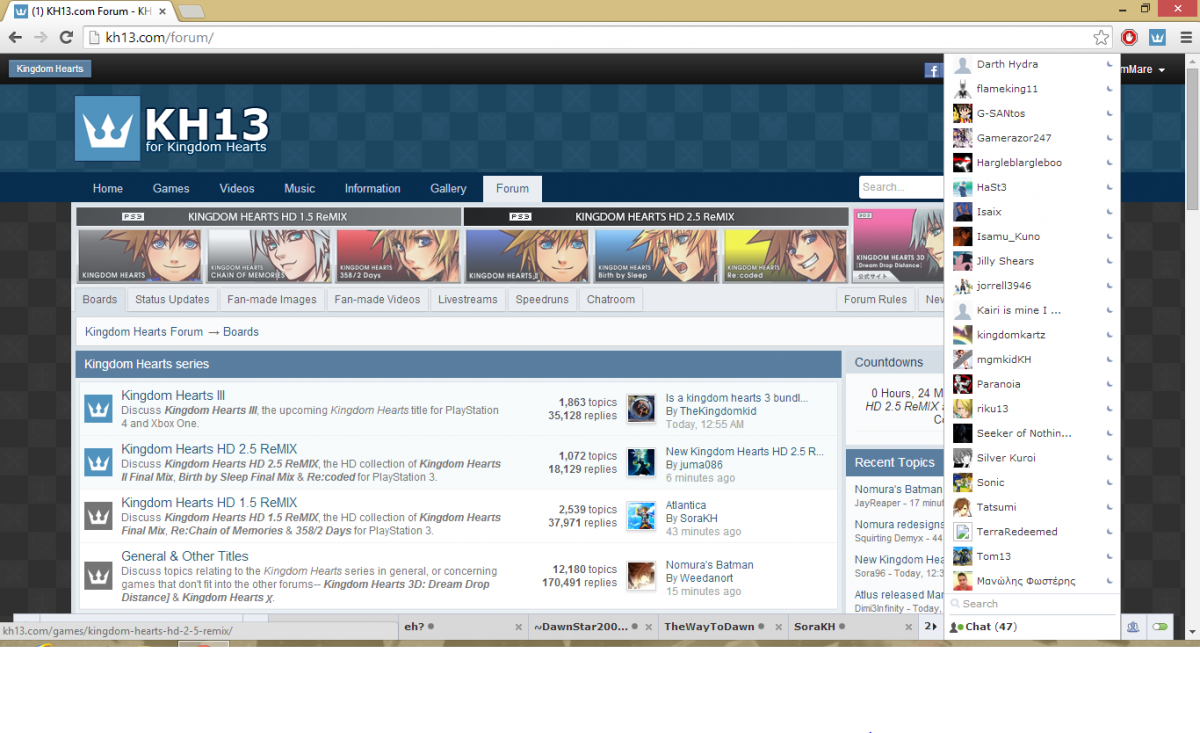Click SoraKH's avatar next to Atlantica
1200x733 pixels.
(x=641, y=516)
